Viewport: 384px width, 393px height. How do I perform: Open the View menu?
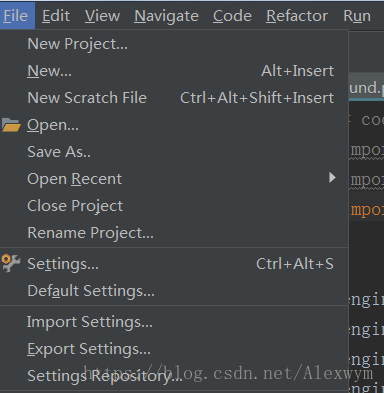tap(102, 16)
